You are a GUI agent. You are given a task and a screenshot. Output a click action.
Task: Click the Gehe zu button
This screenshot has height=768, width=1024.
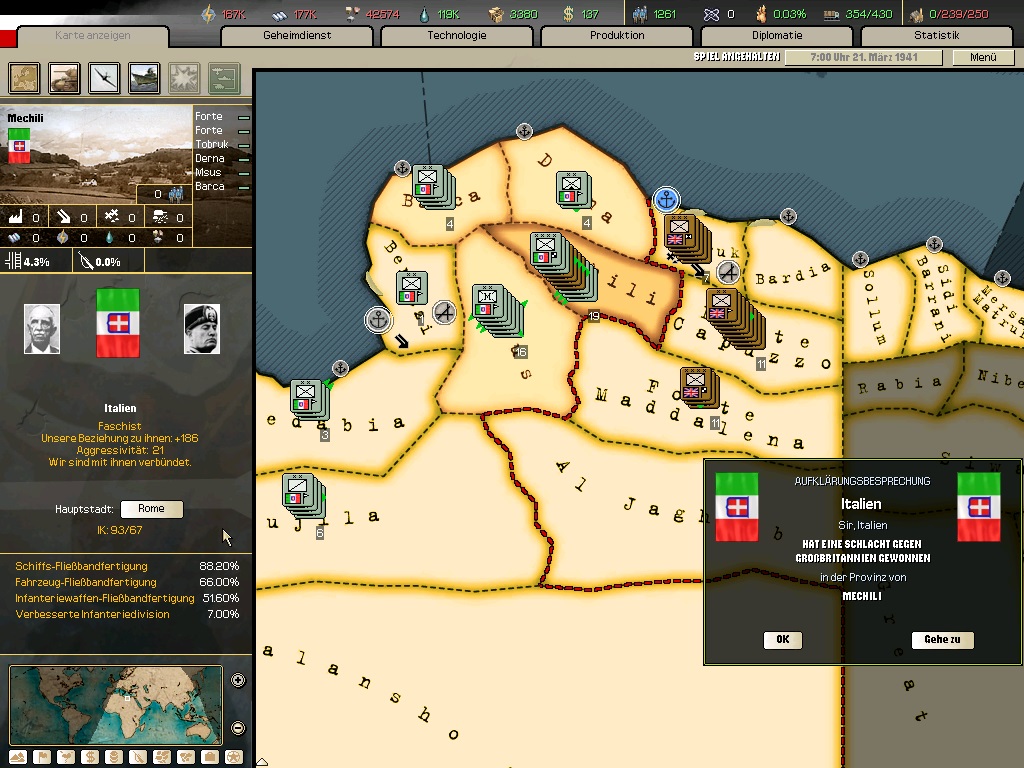coord(942,640)
